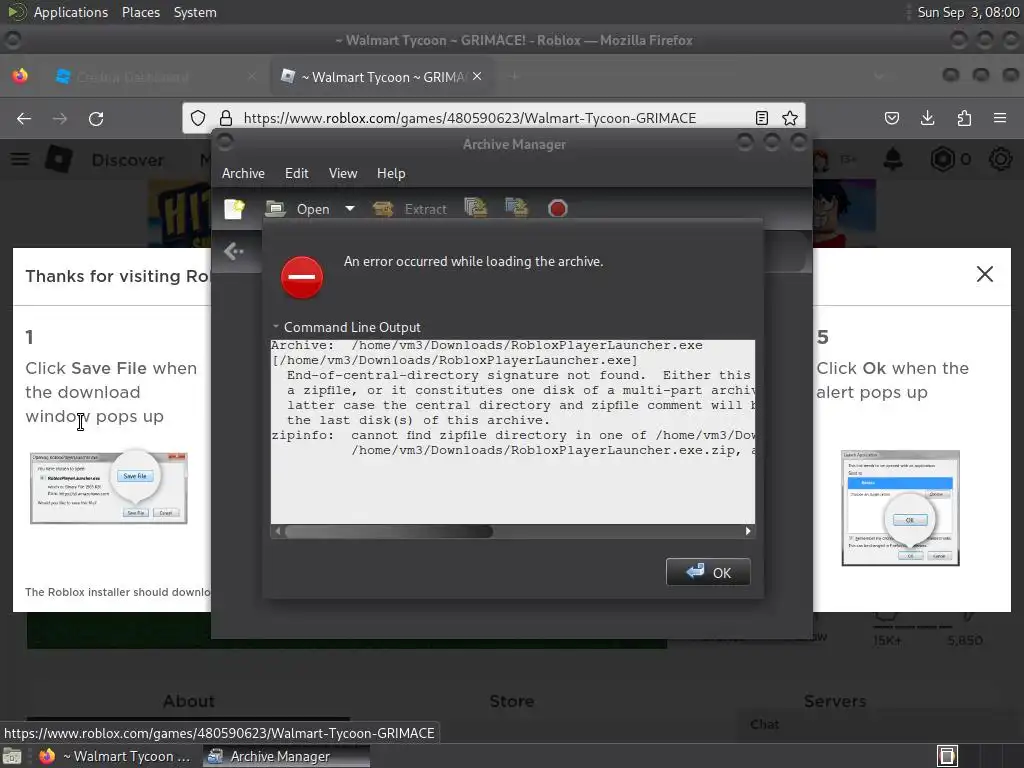Open Roblox settings gear

(1000, 159)
